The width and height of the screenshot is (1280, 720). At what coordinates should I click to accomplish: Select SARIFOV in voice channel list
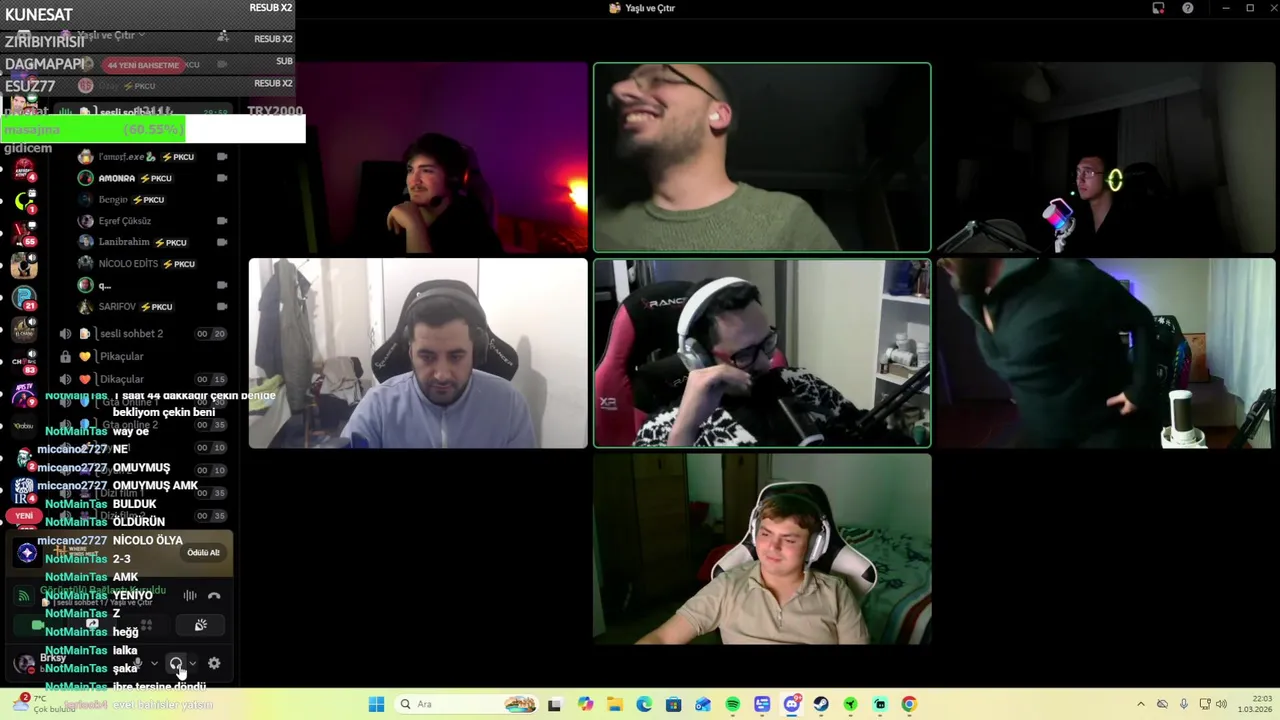155,307
